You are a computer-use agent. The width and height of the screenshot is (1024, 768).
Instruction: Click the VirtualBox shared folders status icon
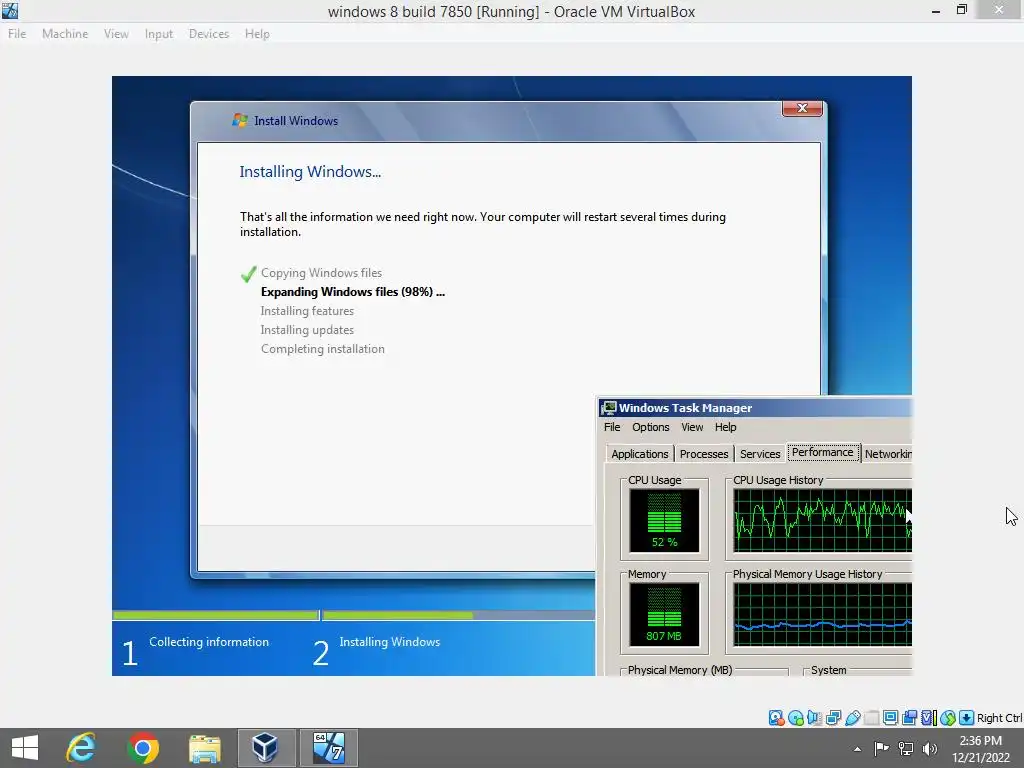[871, 718]
